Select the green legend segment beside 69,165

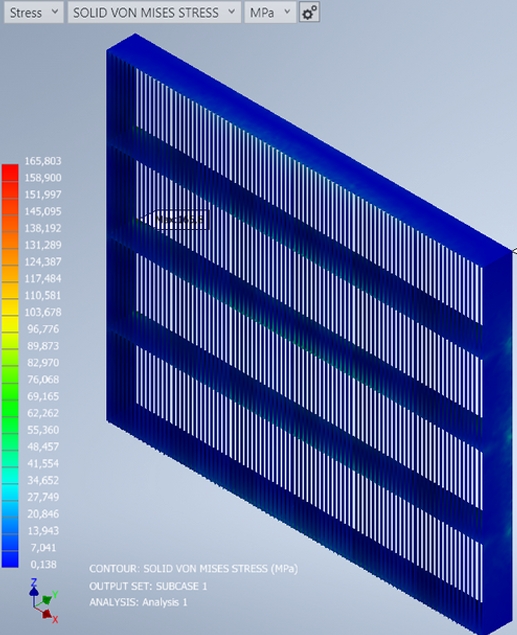pos(10,392)
